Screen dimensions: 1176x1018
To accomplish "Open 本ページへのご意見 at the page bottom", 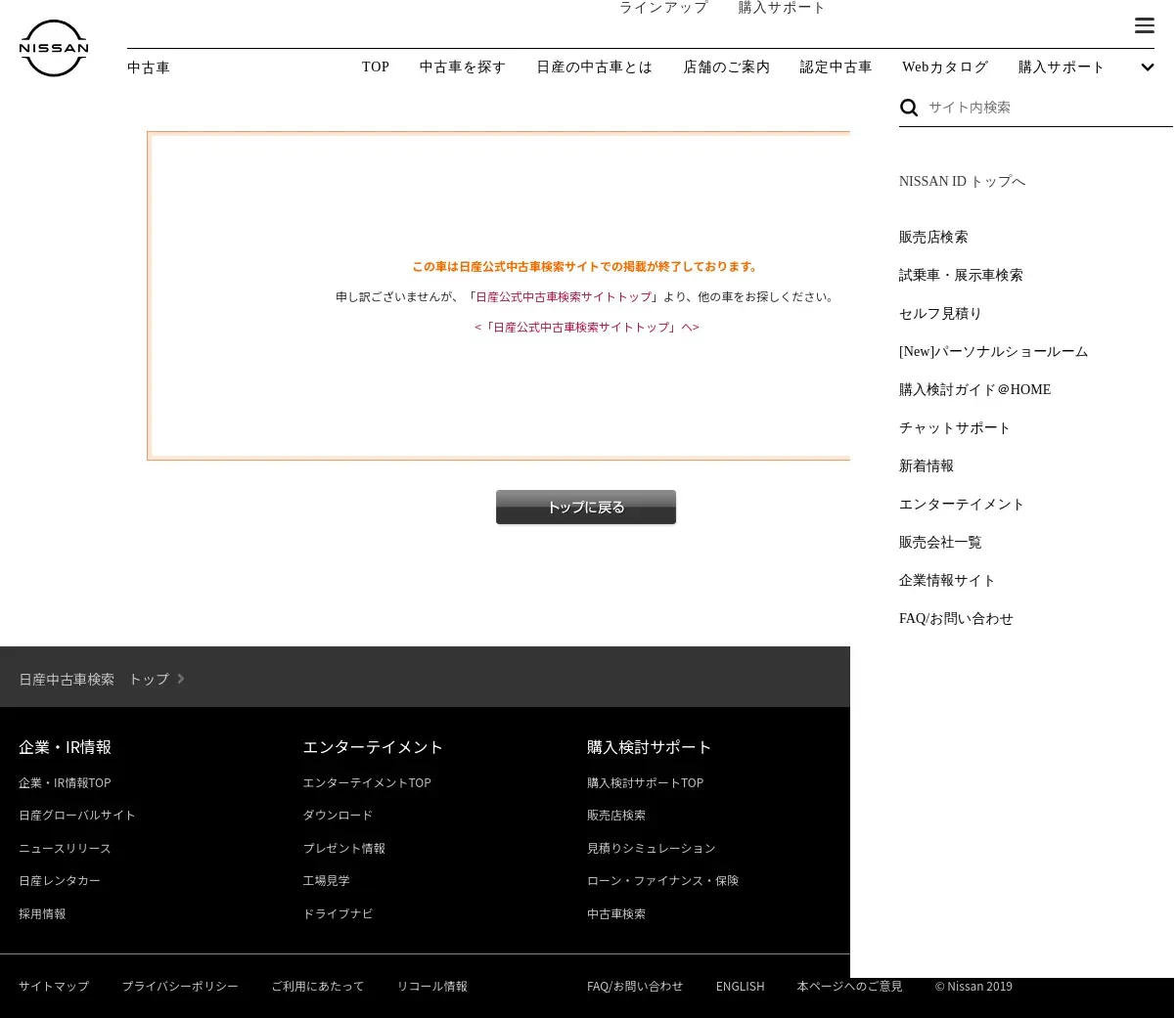I will tap(849, 987).
